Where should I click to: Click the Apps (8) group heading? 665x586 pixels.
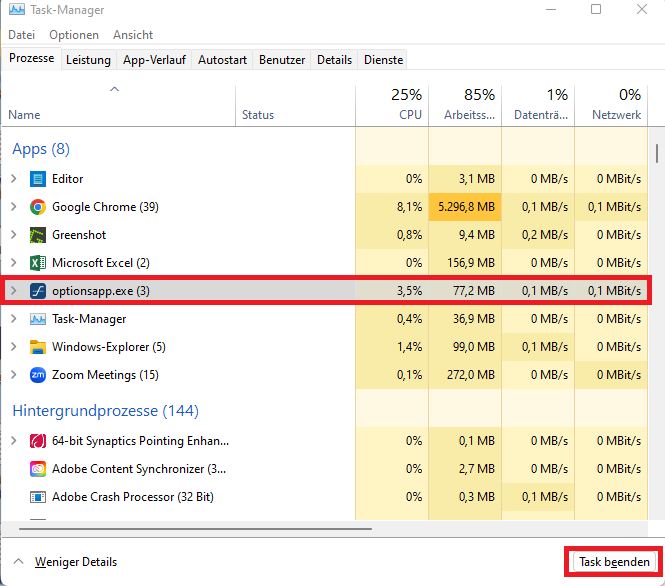(41, 149)
